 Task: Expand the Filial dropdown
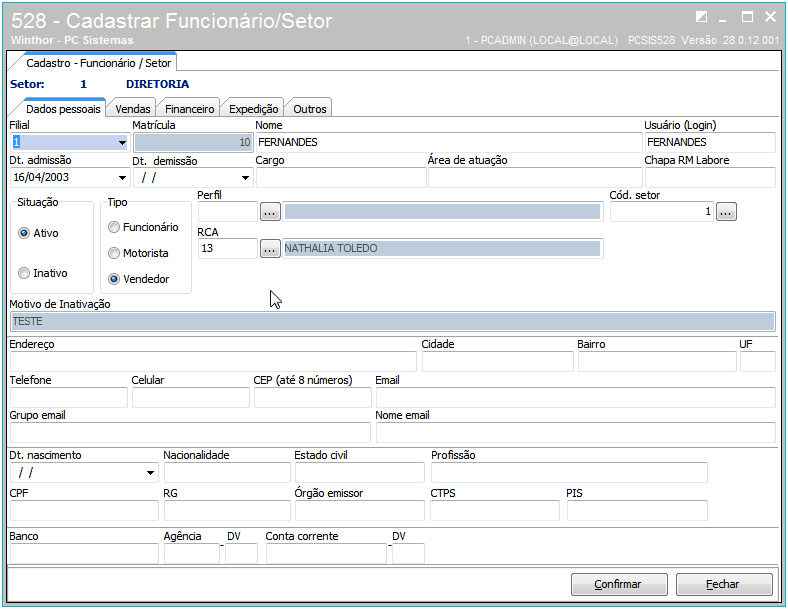point(122,143)
